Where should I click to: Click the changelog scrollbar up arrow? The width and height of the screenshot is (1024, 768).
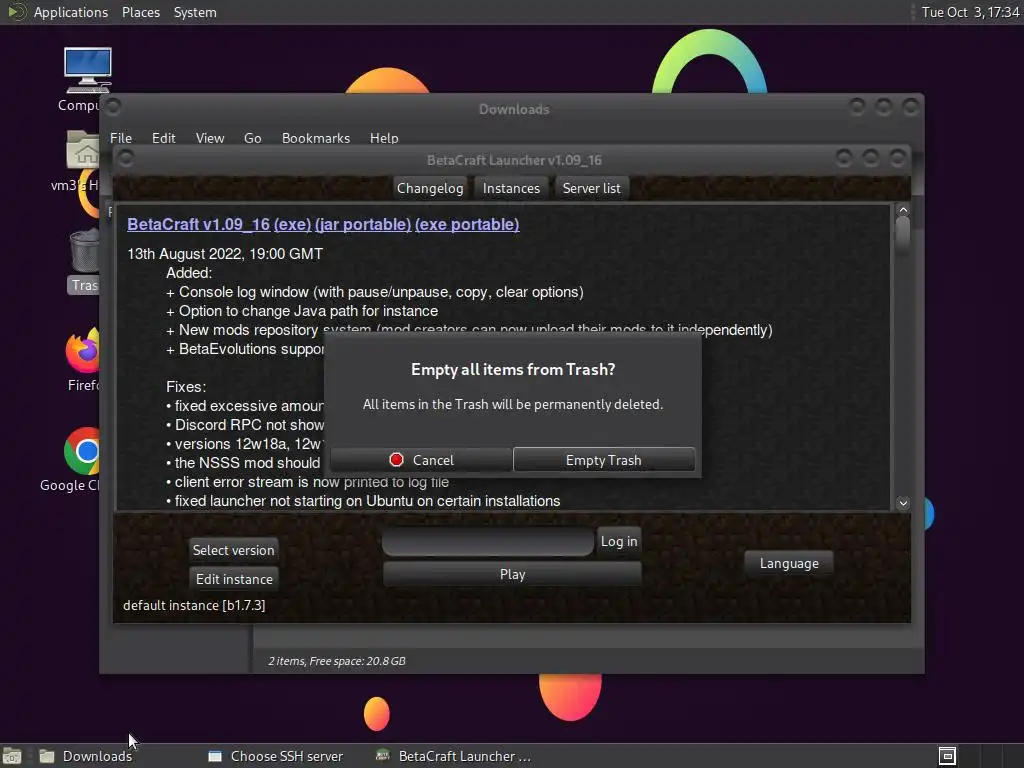click(x=903, y=210)
